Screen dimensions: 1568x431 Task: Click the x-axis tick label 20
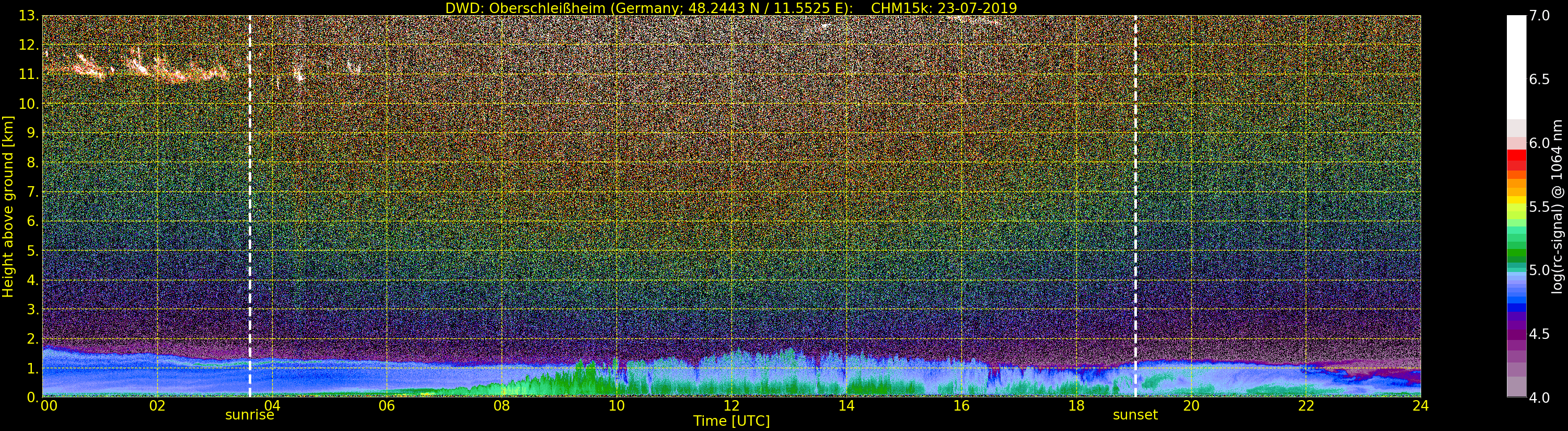[x=1191, y=406]
